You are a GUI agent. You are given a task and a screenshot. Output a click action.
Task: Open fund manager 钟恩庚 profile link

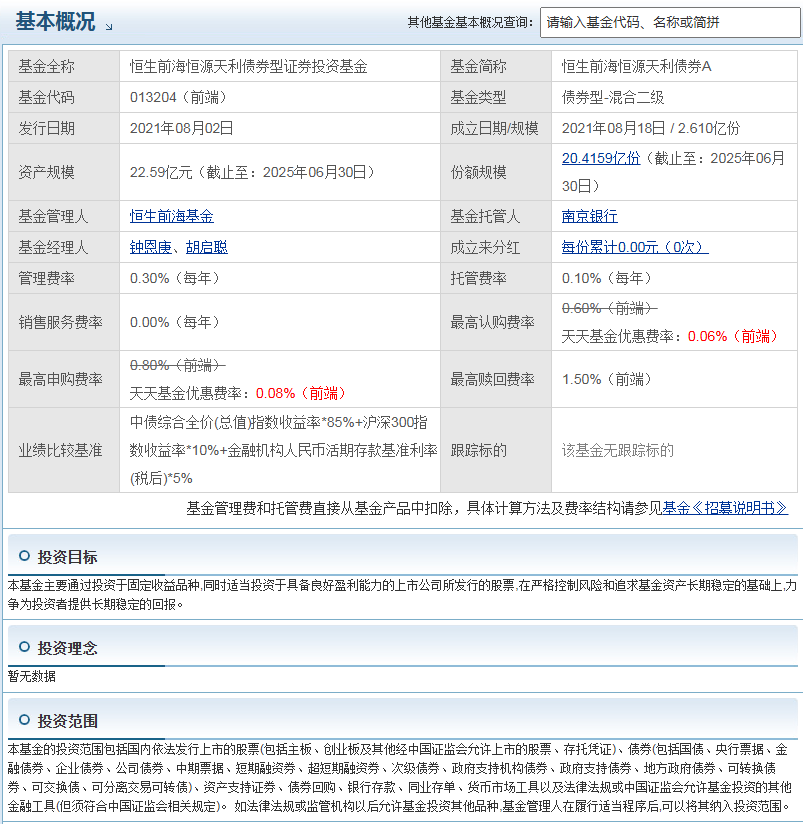[151, 247]
